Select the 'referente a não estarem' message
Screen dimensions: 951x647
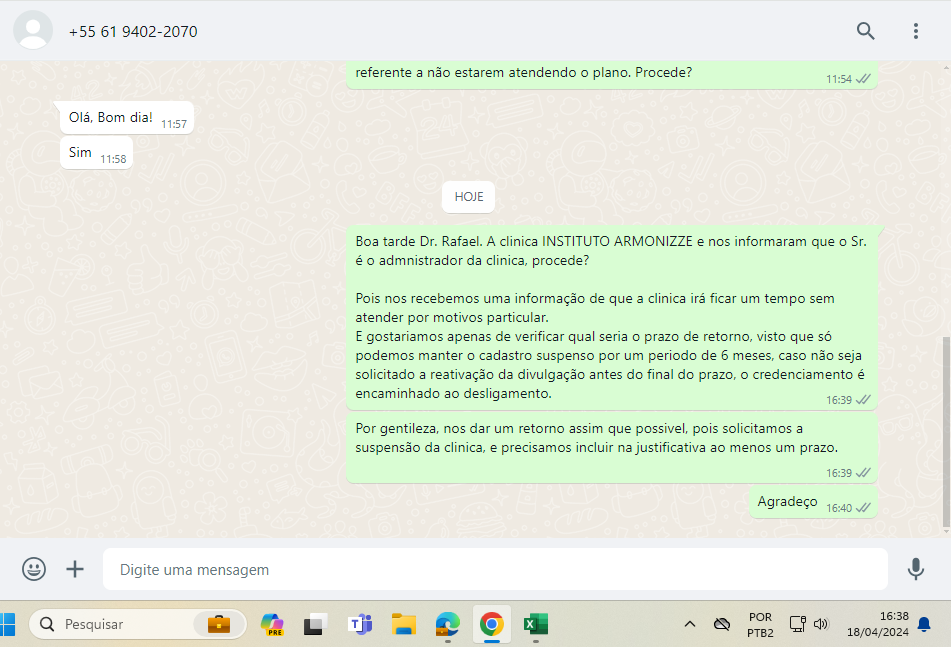(611, 74)
